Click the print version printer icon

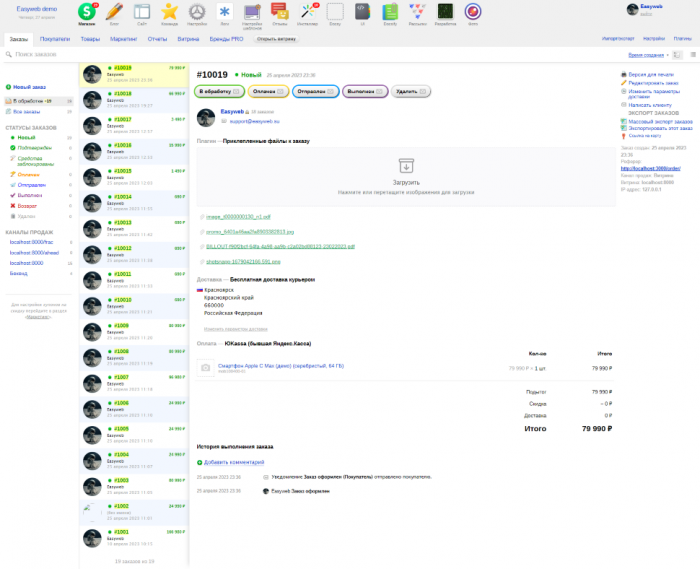pyautogui.click(x=623, y=75)
